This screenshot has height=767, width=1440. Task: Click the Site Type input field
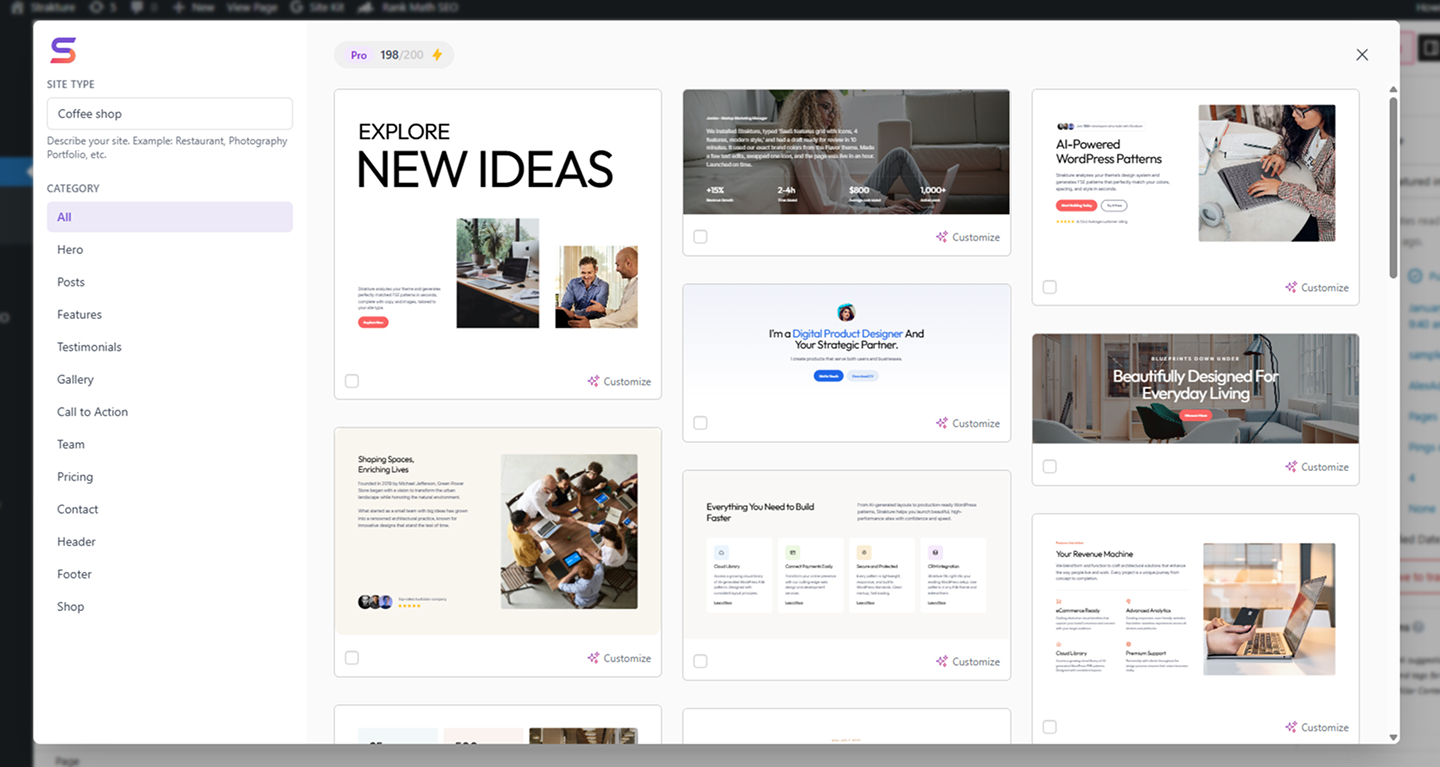point(170,114)
